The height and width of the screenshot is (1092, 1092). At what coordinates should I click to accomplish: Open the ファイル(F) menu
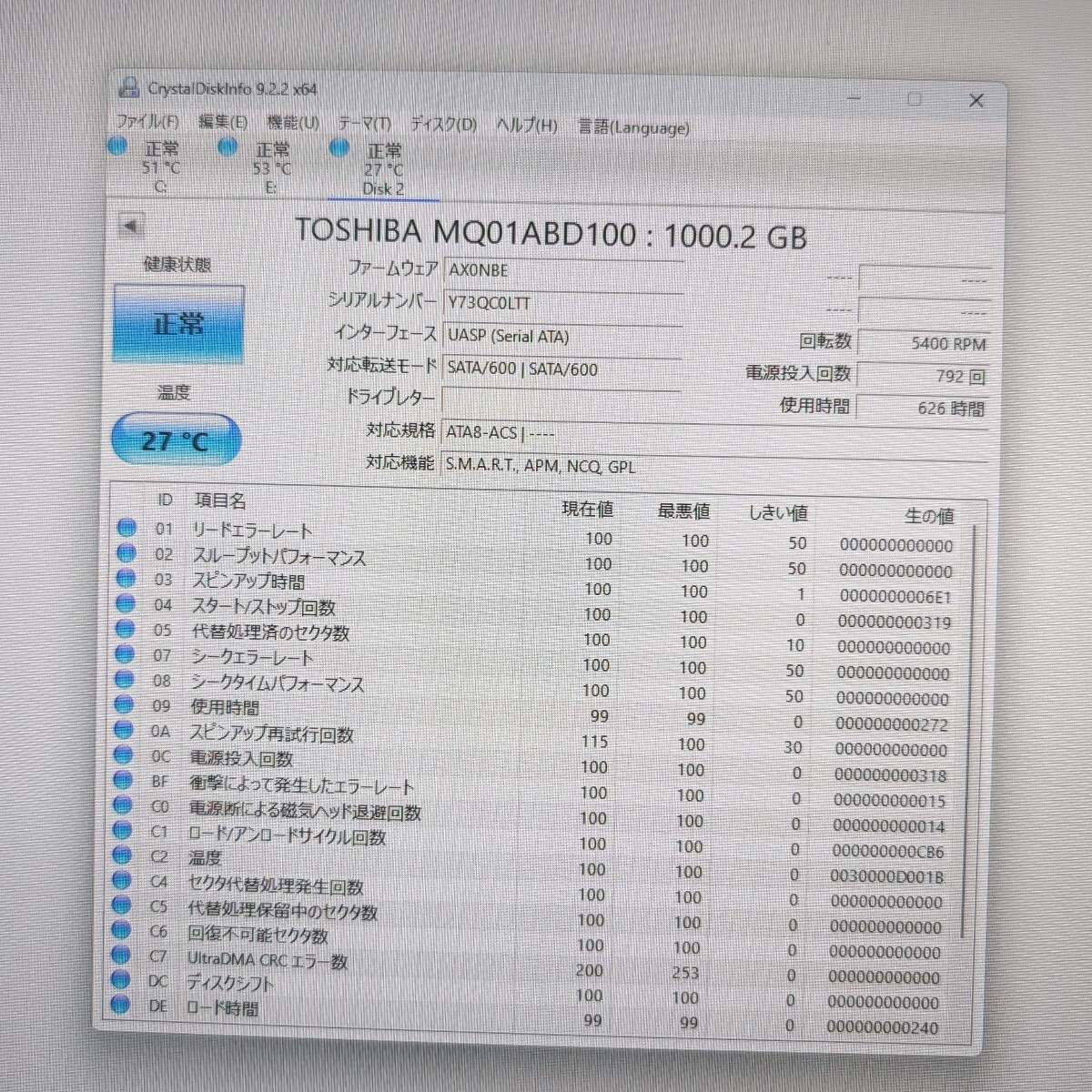click(x=147, y=121)
